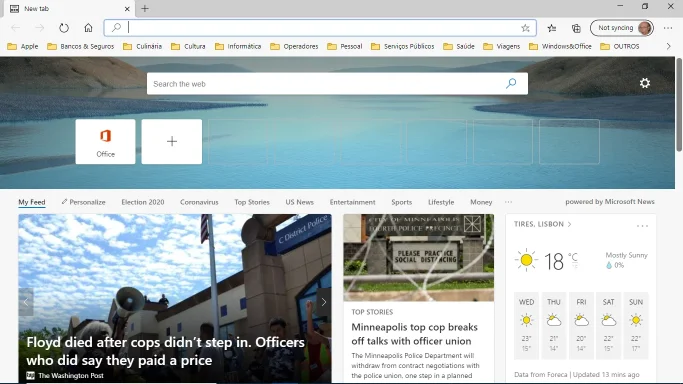Image resolution: width=683 pixels, height=384 pixels.
Task: Reload the page with the Refresh icon
Action: [64, 28]
